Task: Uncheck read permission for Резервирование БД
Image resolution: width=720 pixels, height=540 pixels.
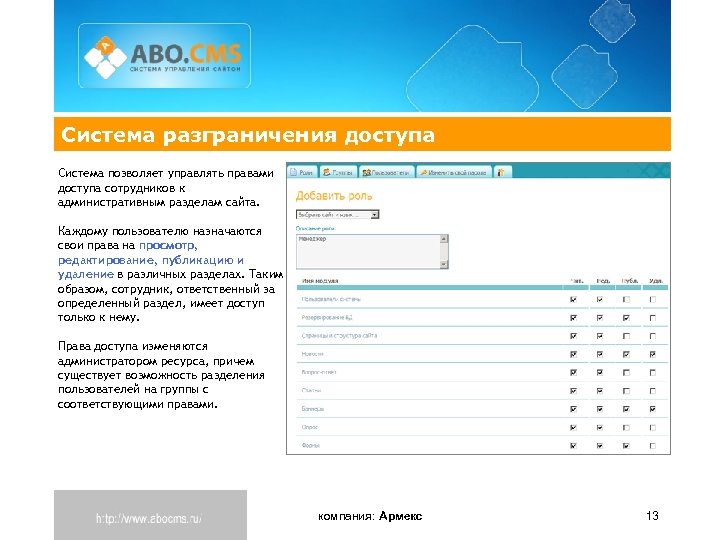Action: pos(573,318)
